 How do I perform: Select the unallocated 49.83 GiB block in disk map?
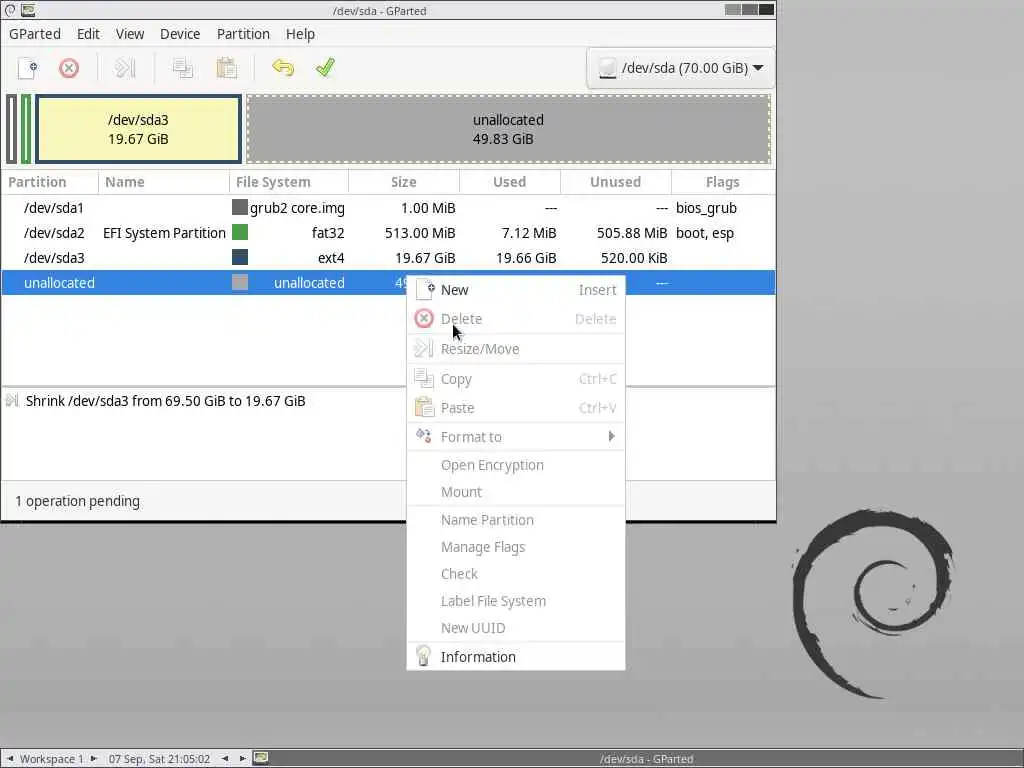[508, 129]
